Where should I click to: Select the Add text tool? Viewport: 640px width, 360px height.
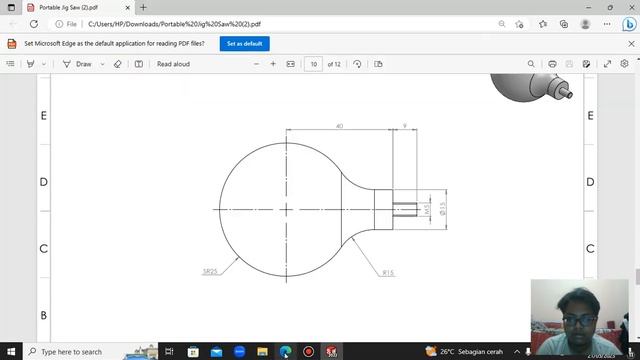pyautogui.click(x=139, y=64)
